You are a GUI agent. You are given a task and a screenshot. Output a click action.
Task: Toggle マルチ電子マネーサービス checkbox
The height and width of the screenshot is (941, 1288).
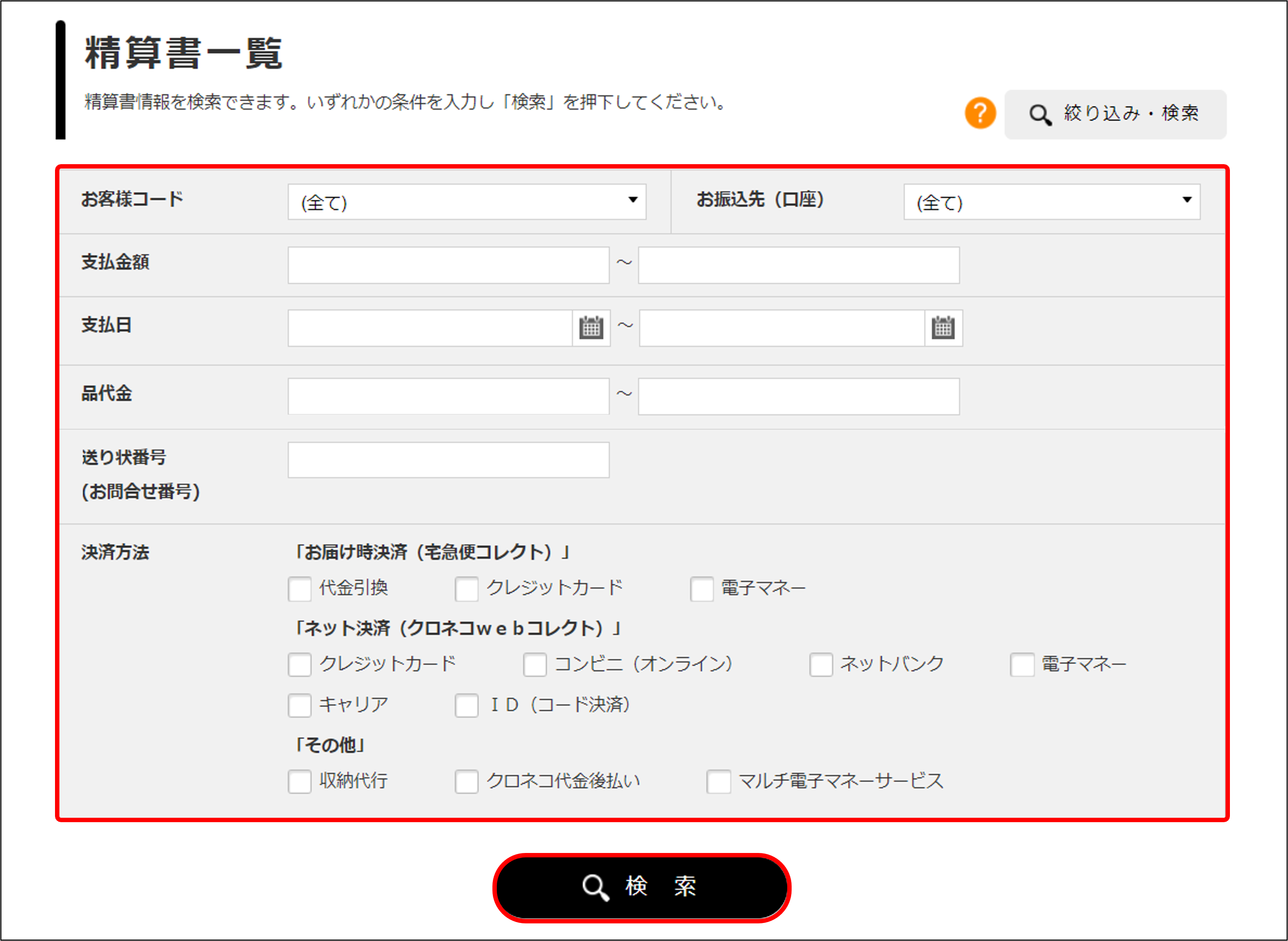718,782
